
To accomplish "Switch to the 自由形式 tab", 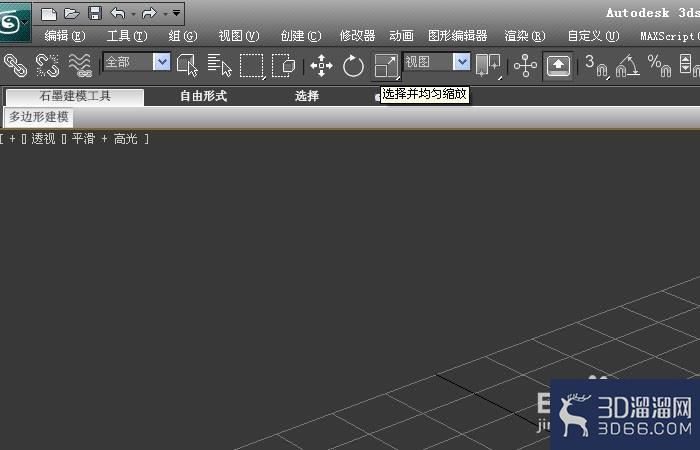I will pos(204,96).
